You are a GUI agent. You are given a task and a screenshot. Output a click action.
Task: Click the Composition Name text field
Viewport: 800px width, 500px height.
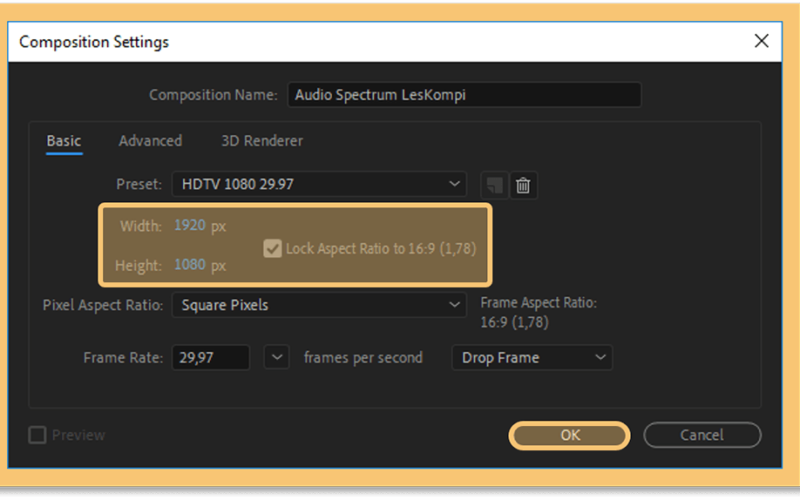point(464,95)
